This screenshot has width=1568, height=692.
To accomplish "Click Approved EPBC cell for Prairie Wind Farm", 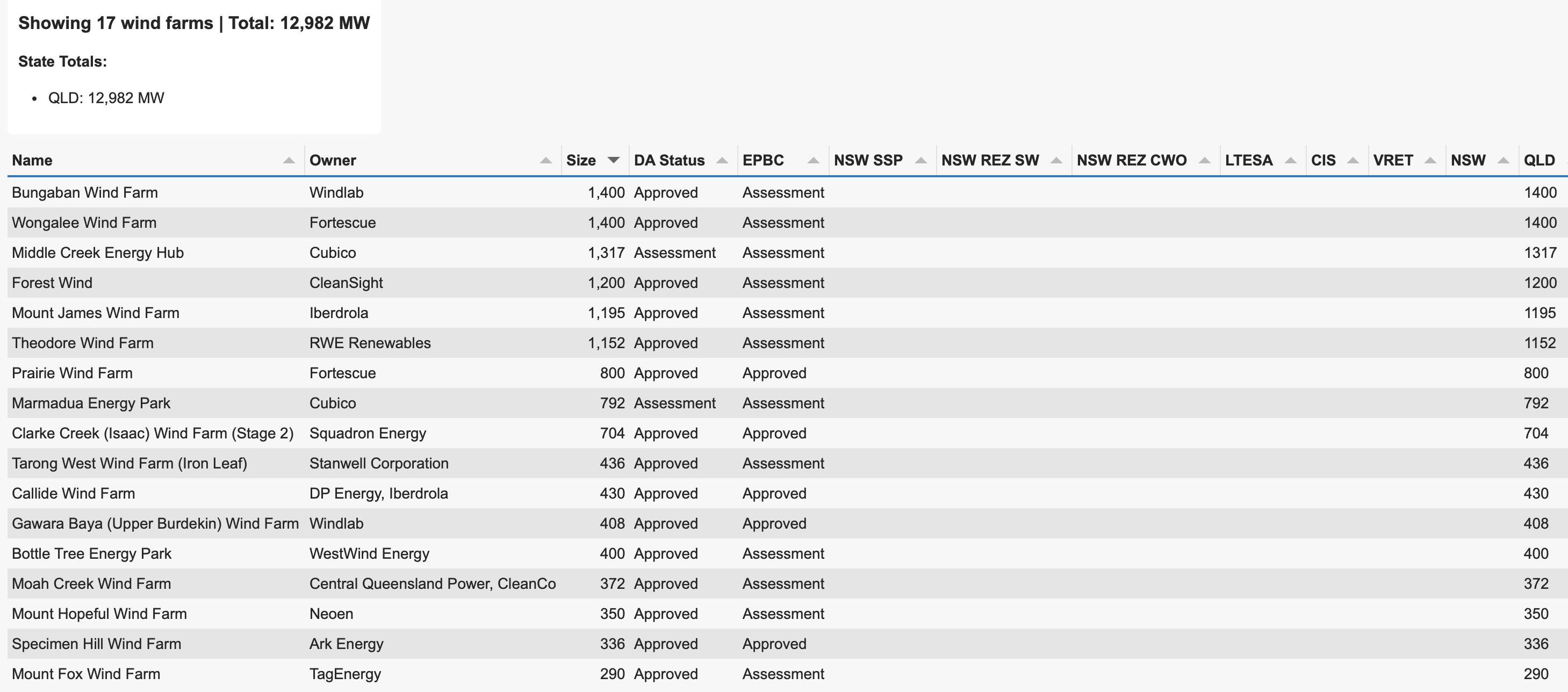I will click(774, 374).
